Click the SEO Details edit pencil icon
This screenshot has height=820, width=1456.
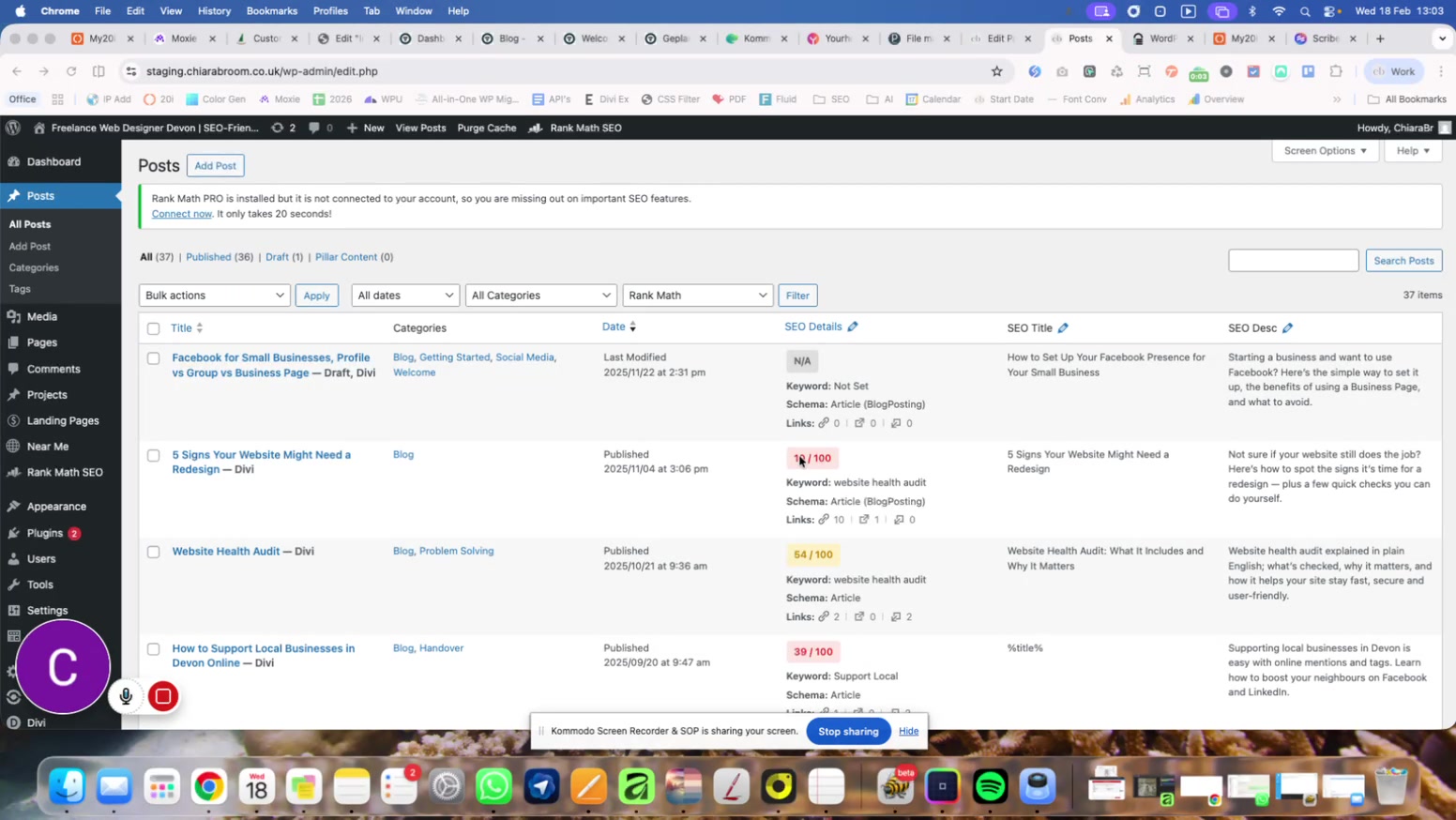pos(853,326)
